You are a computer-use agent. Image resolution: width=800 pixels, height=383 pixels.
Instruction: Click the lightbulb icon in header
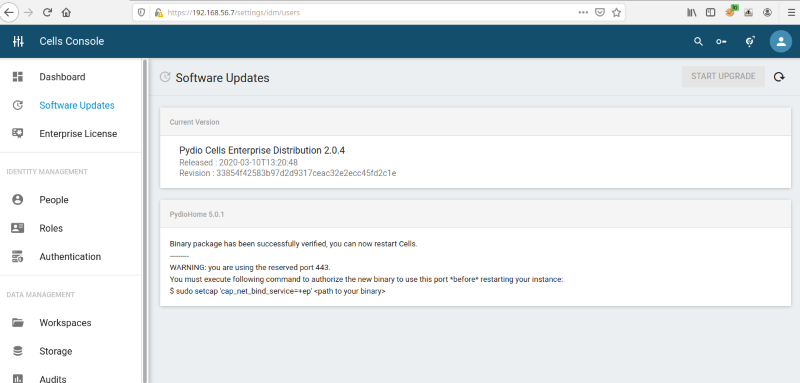pos(750,42)
